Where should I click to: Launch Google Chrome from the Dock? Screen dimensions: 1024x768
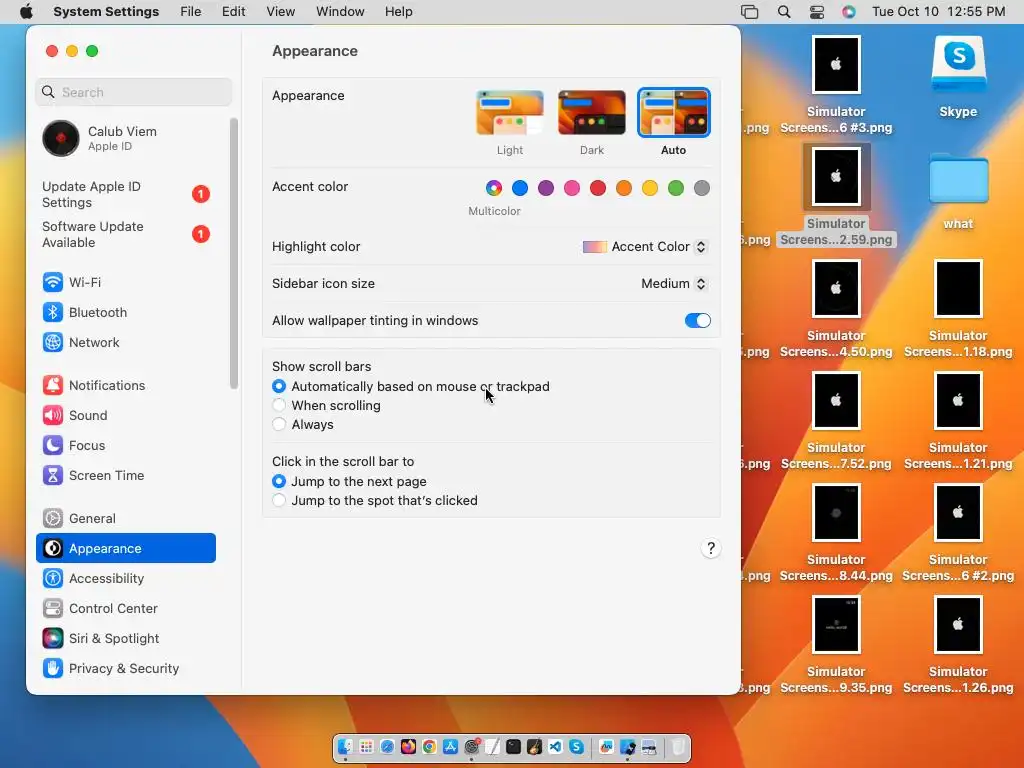point(429,746)
